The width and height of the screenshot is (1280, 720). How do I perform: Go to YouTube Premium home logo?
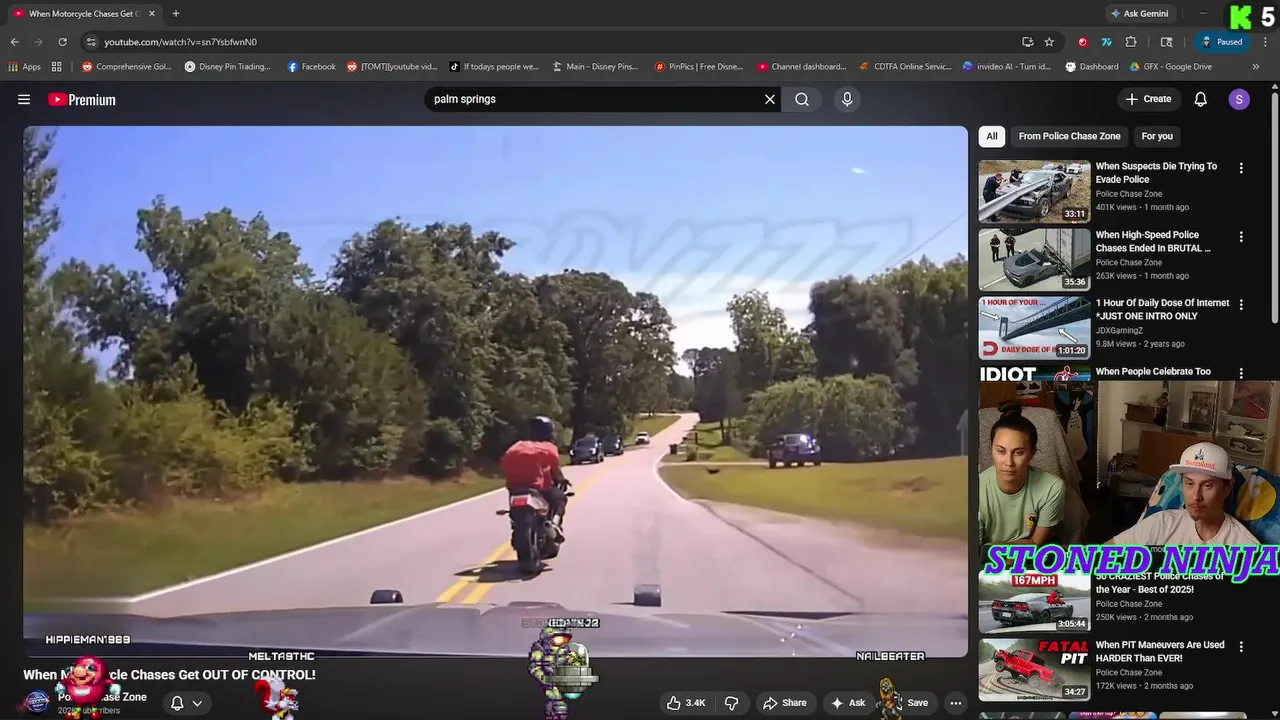click(82, 99)
